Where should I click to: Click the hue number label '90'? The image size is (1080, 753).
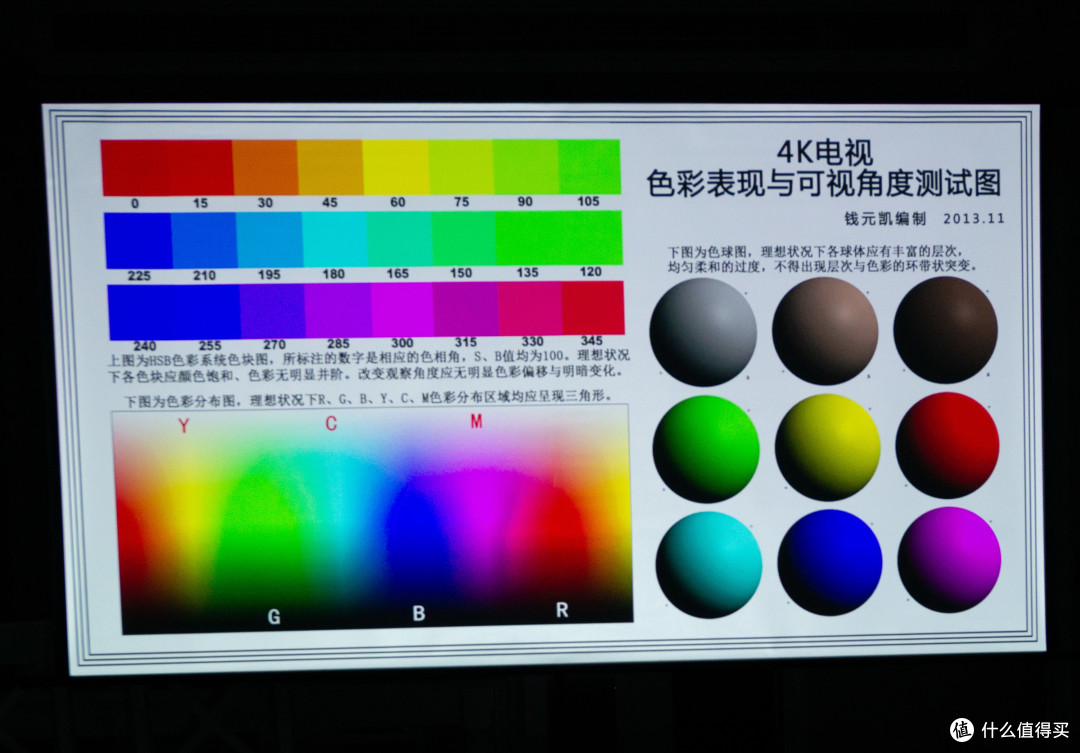[x=525, y=202]
